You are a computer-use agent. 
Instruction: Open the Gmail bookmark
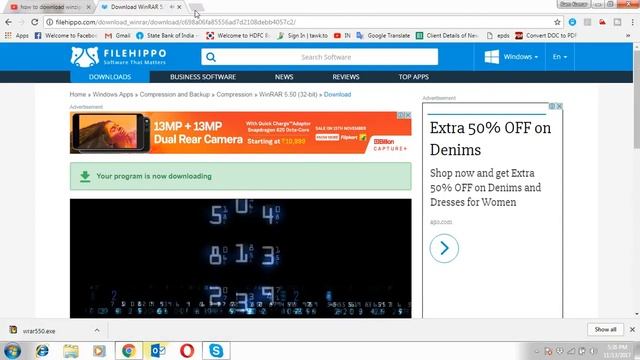point(118,36)
